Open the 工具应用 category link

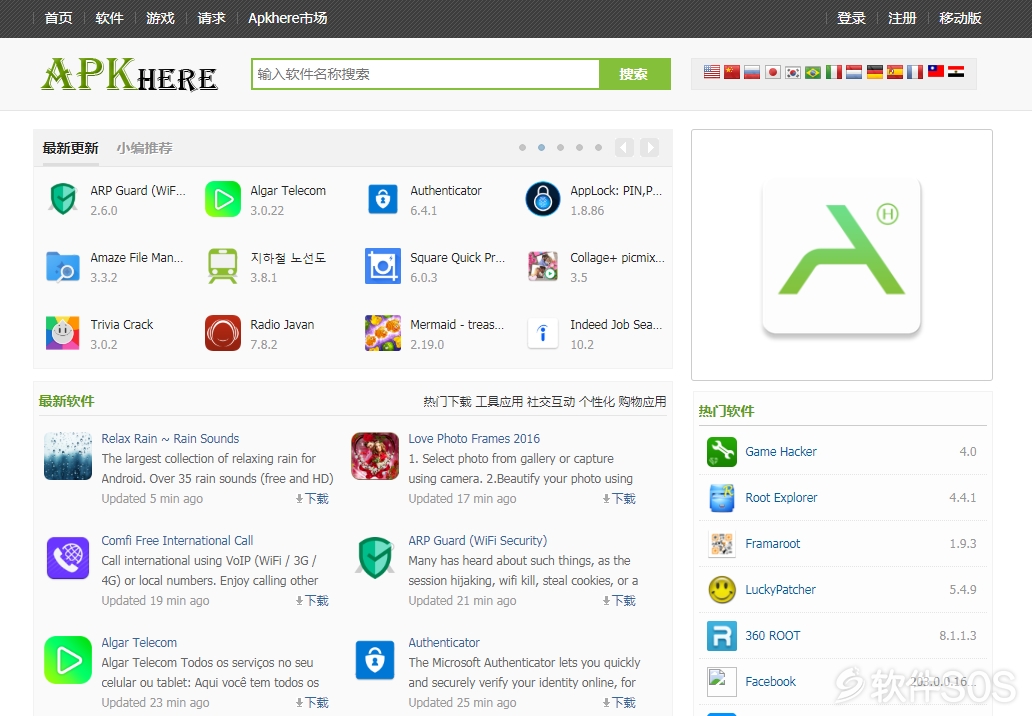pyautogui.click(x=500, y=401)
